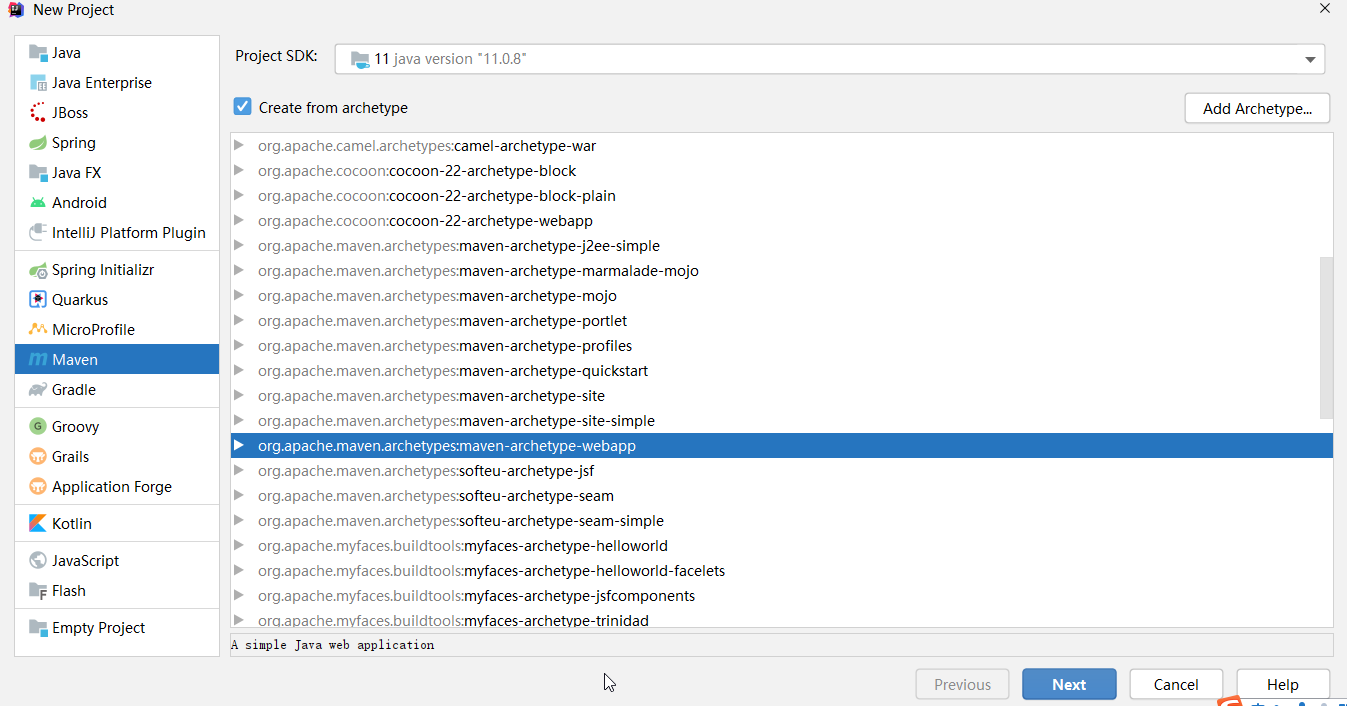1347x706 pixels.
Task: Click the Maven 'm' icon
Action: [38, 360]
